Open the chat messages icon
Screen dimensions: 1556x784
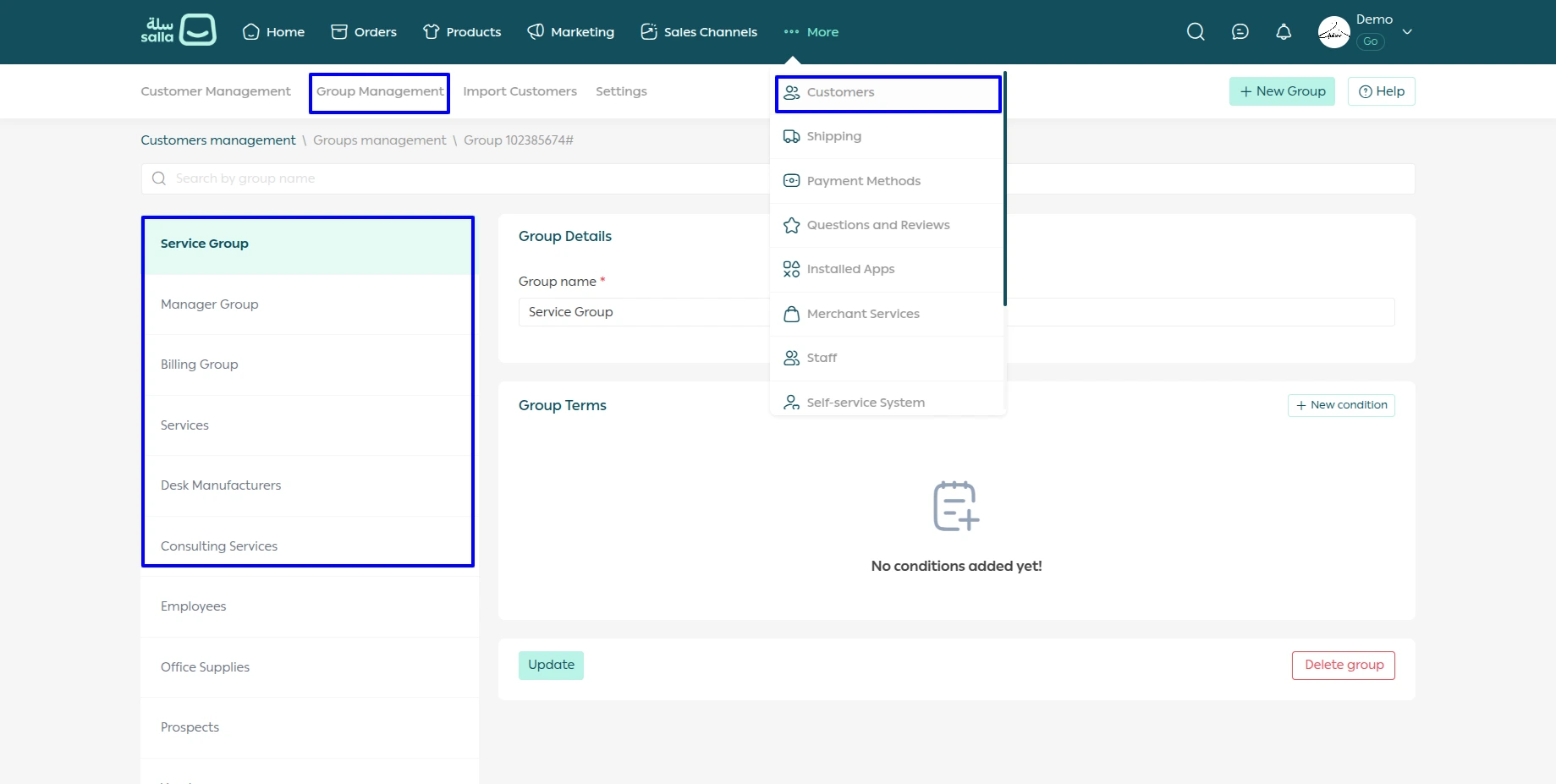pyautogui.click(x=1240, y=32)
